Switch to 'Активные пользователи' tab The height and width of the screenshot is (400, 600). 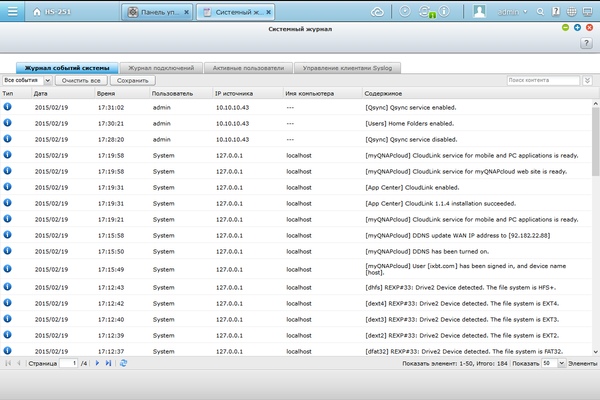249,68
